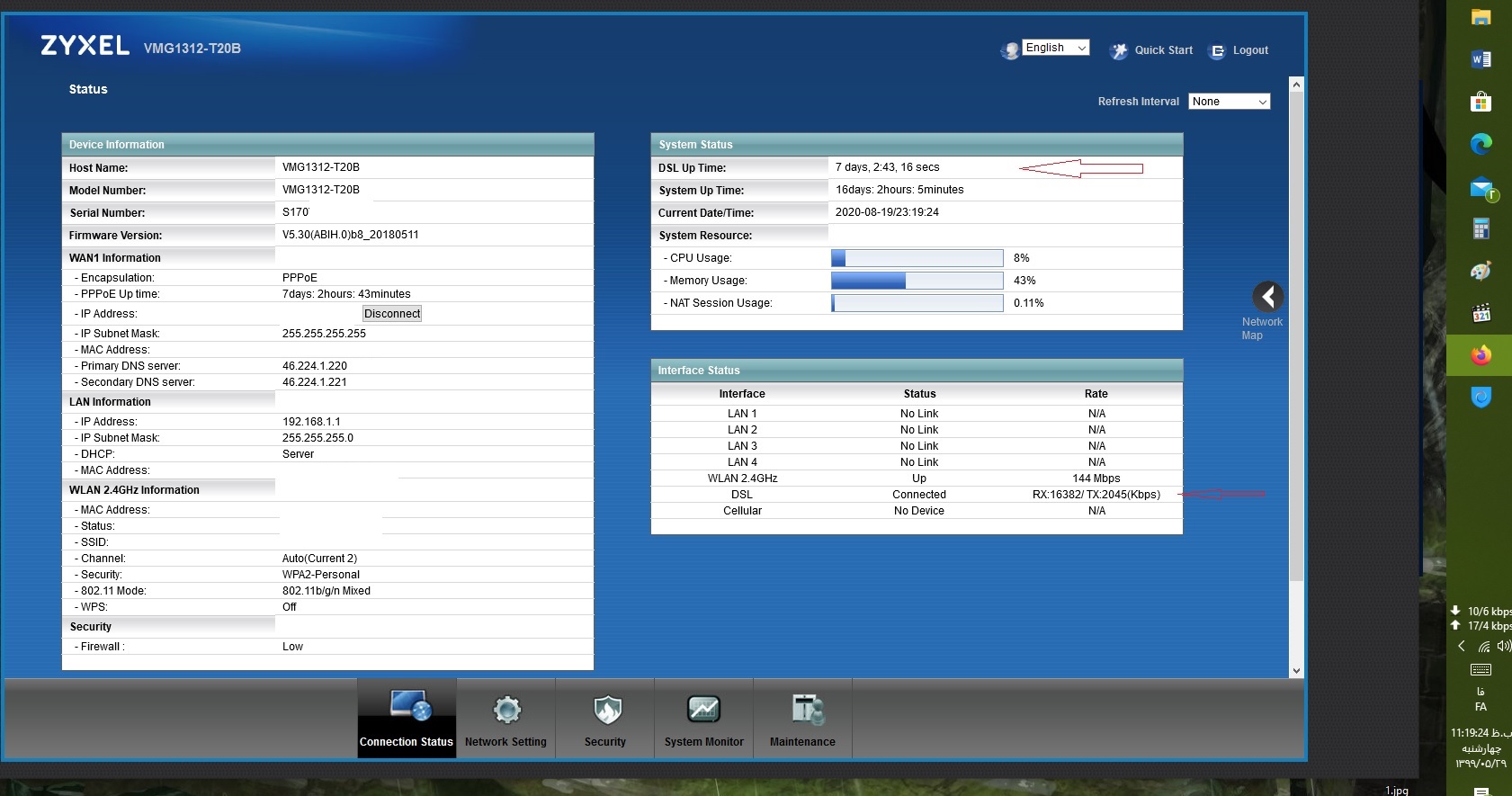
Task: Click the Security tab label
Action: tap(605, 742)
